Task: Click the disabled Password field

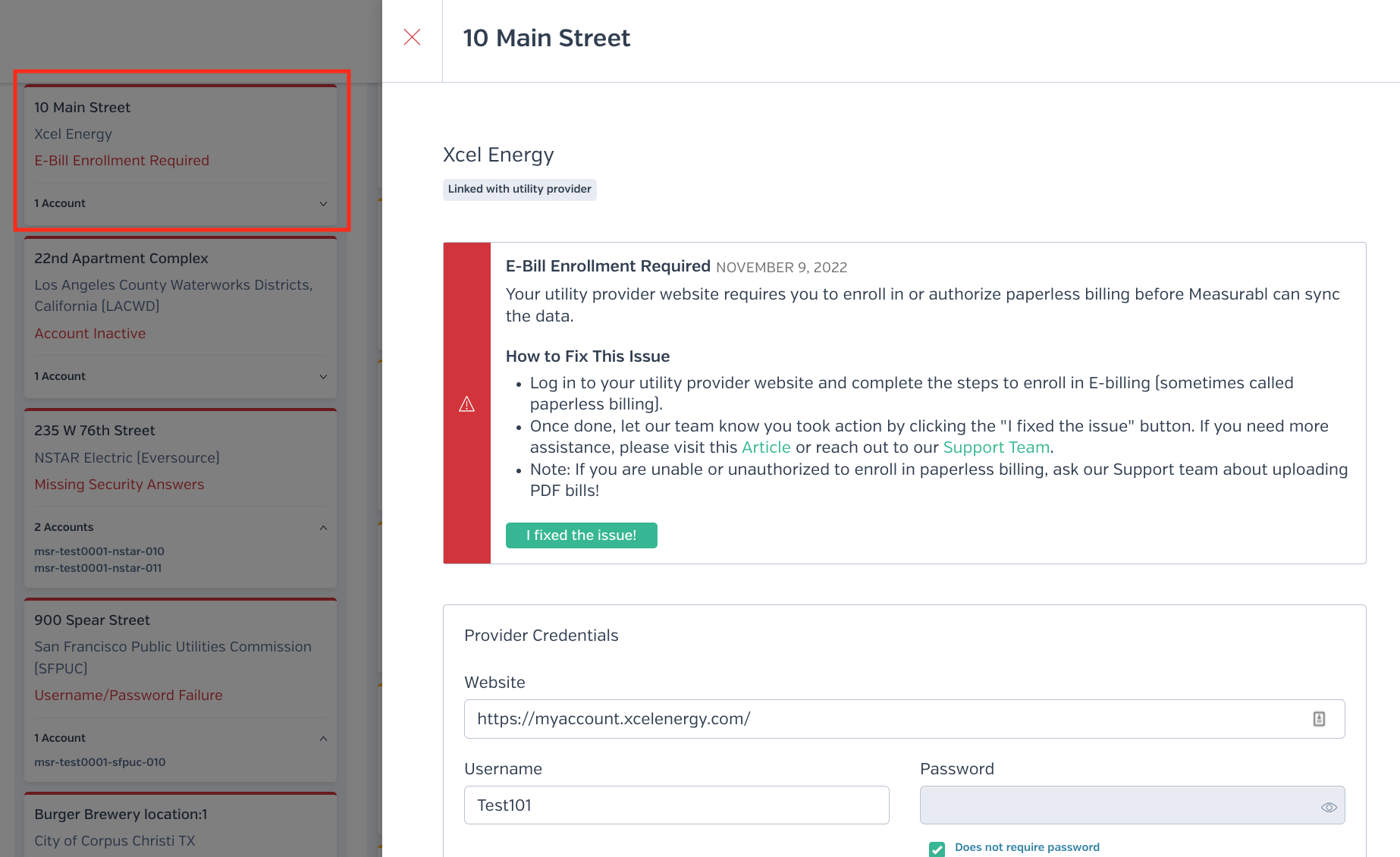Action: (x=1132, y=805)
